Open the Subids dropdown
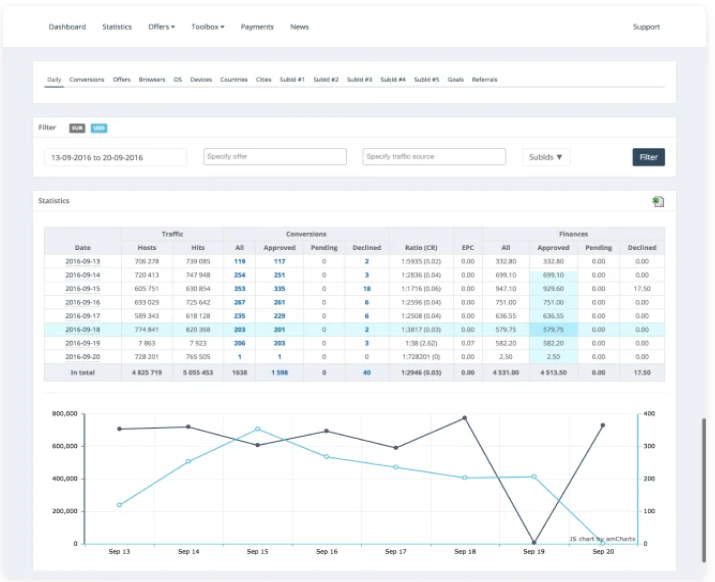 point(546,157)
